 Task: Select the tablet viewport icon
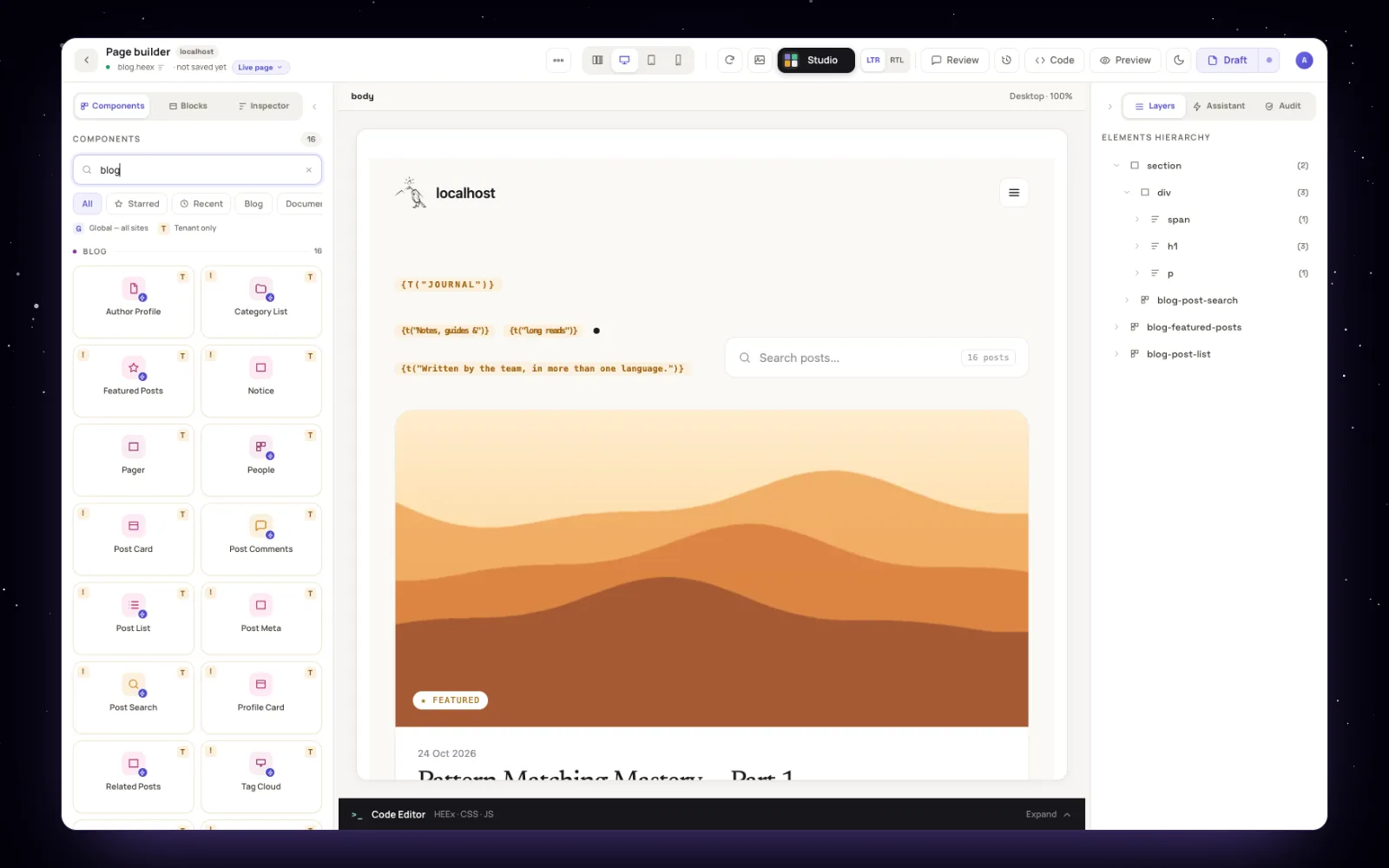[651, 60]
